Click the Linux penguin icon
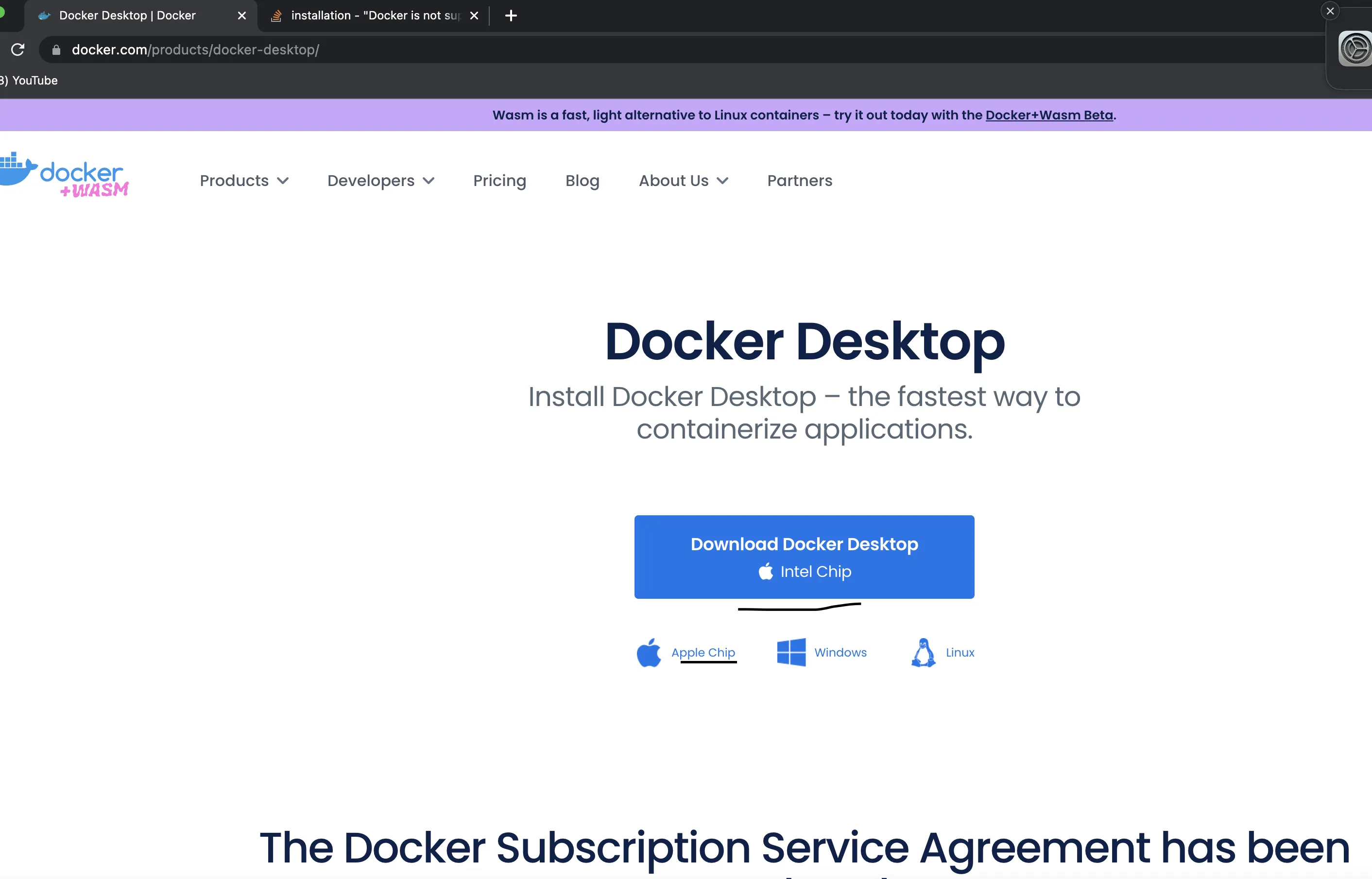 [923, 652]
